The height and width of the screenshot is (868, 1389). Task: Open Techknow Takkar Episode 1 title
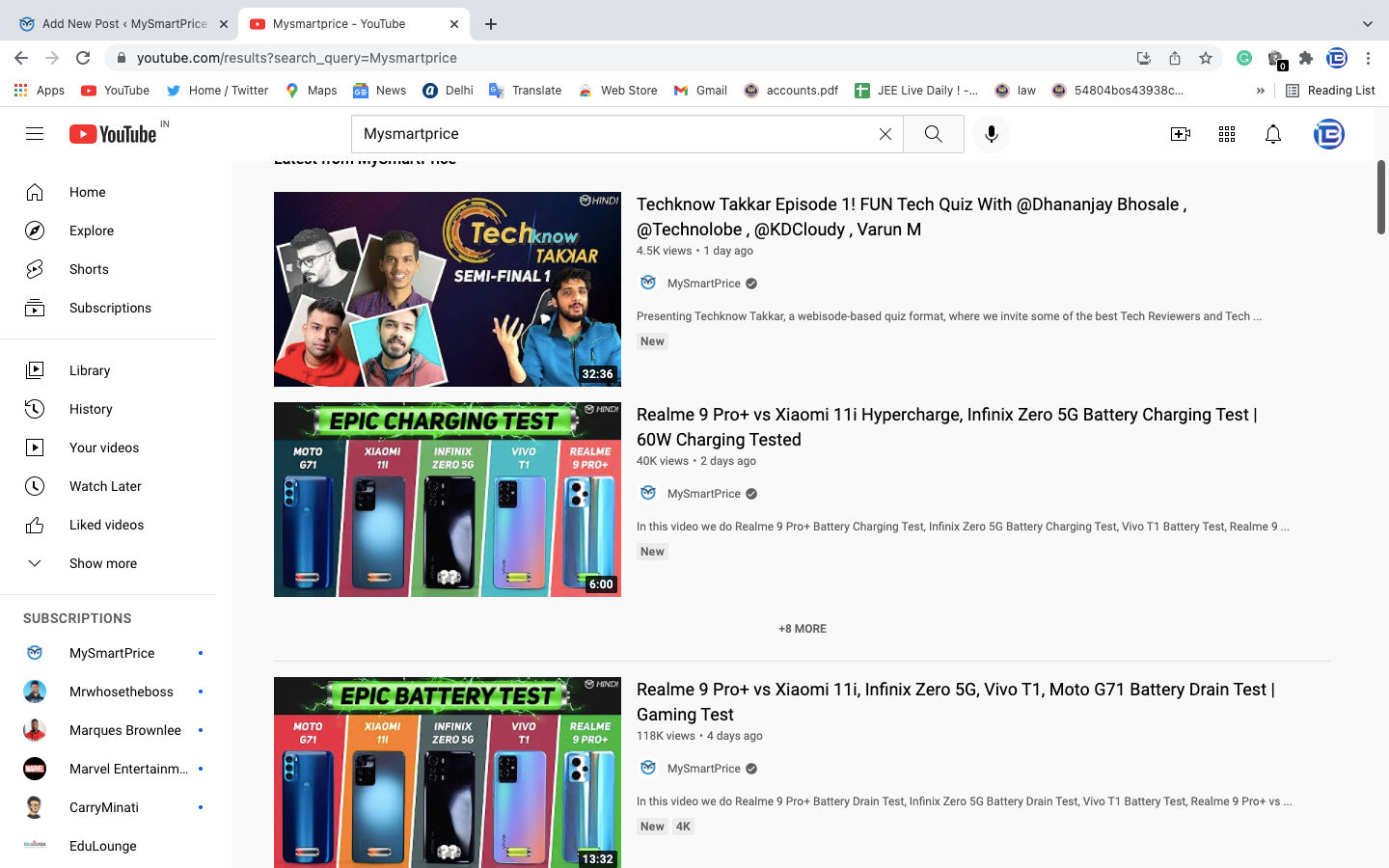tap(912, 217)
